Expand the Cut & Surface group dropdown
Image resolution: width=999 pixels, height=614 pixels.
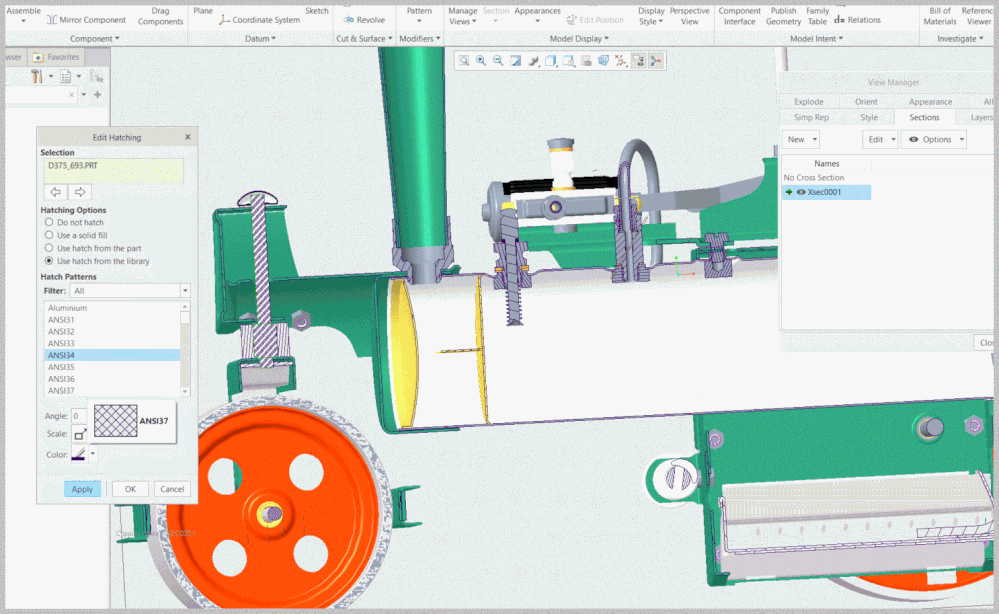tap(364, 39)
